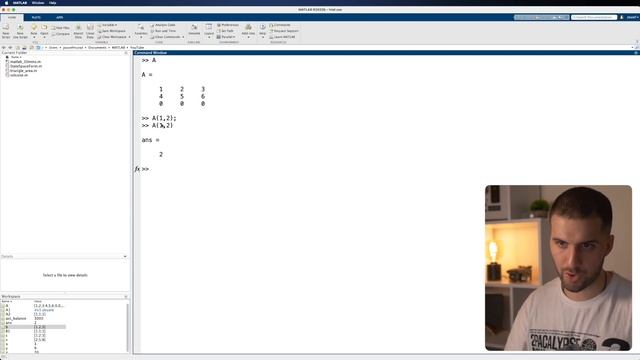Go forward using the address bar forward arrow
Image resolution: width=640 pixels, height=360 pixels.
coord(10,47)
